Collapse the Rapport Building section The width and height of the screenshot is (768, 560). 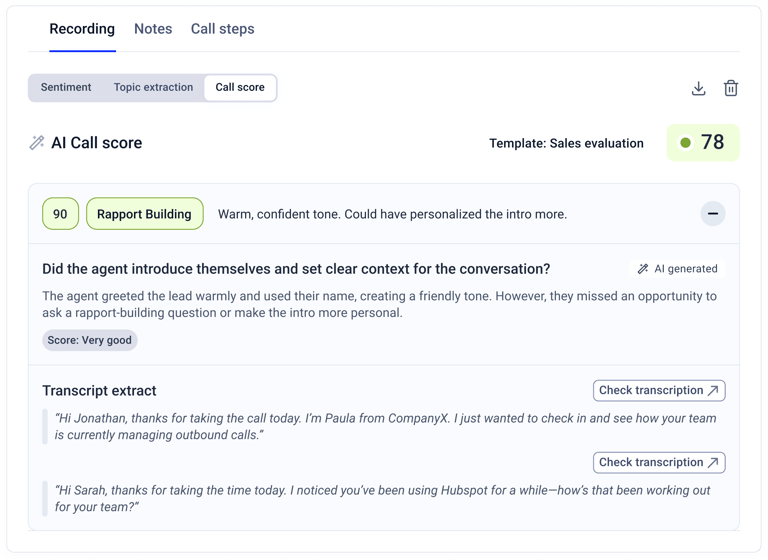713,214
